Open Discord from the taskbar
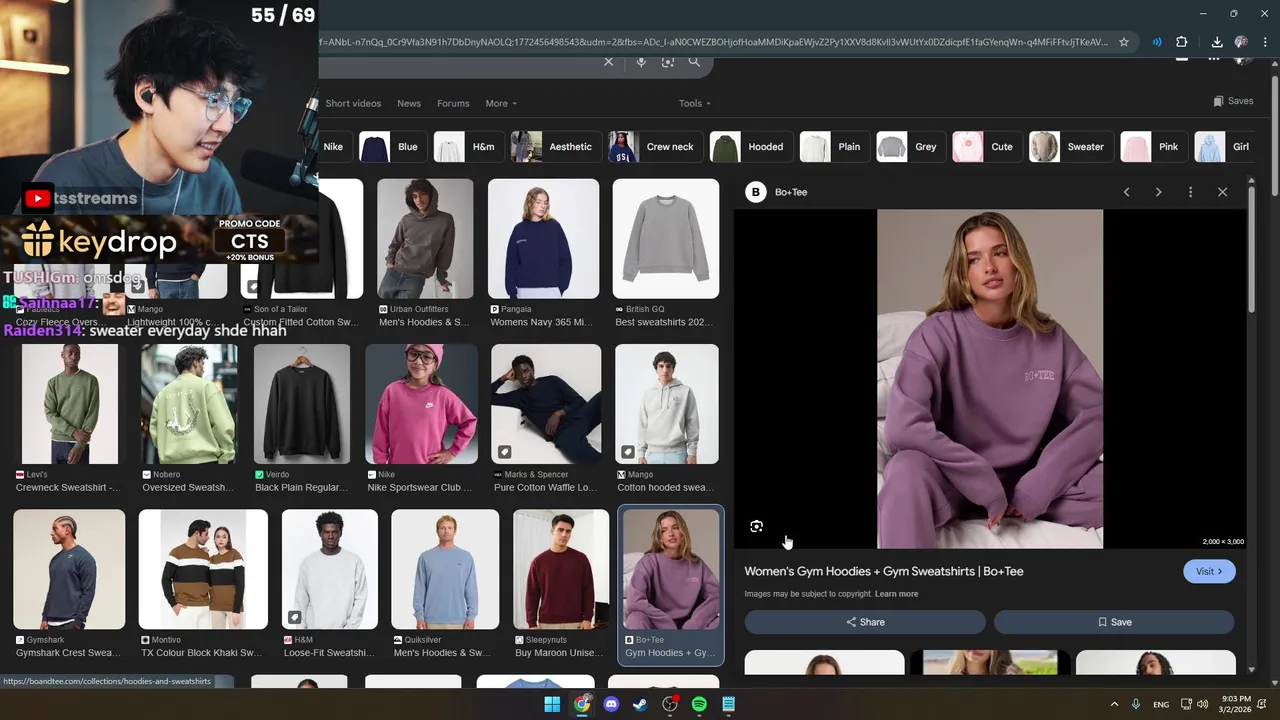 (x=611, y=704)
